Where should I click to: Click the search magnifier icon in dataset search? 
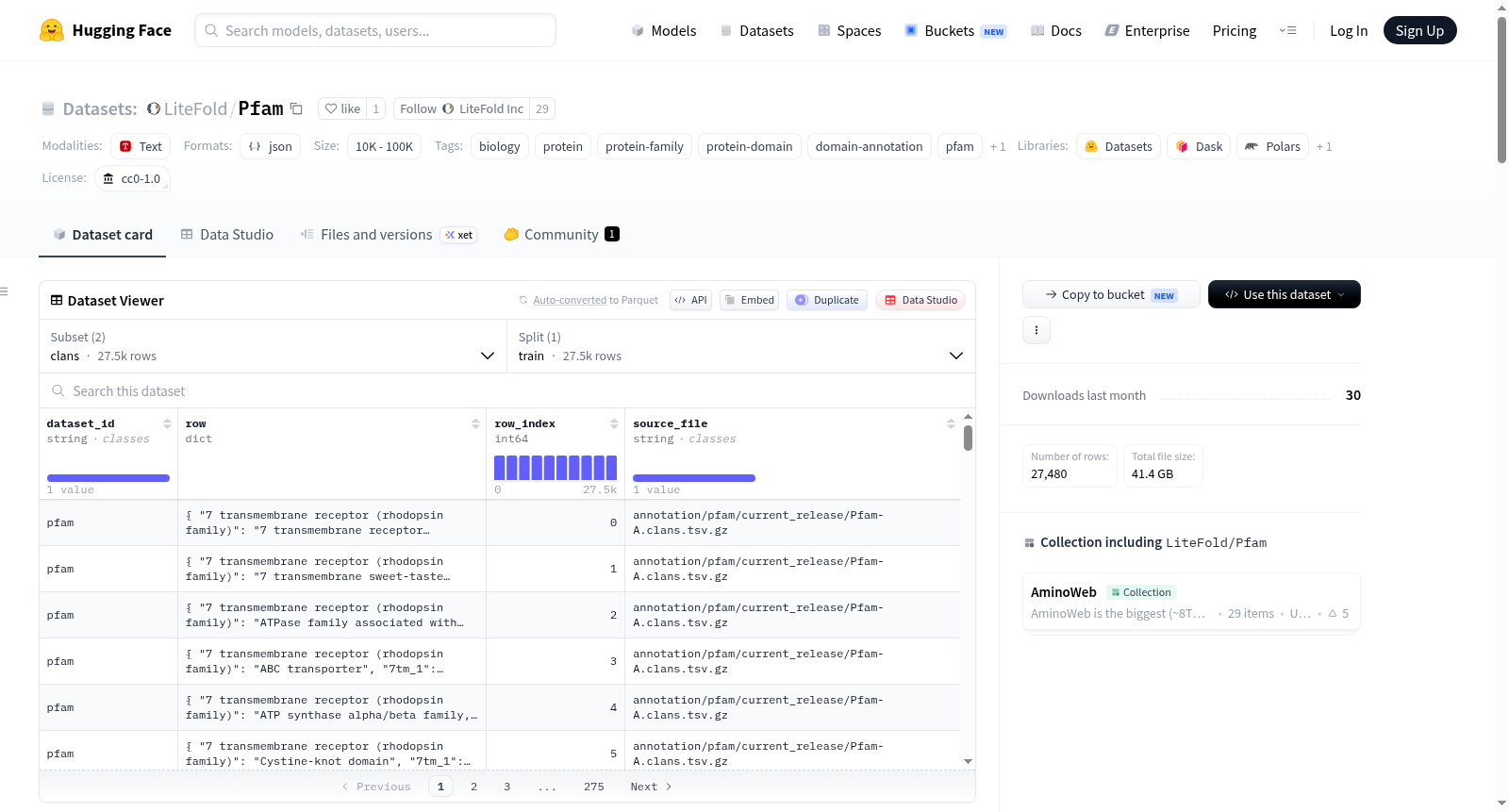coord(58,390)
